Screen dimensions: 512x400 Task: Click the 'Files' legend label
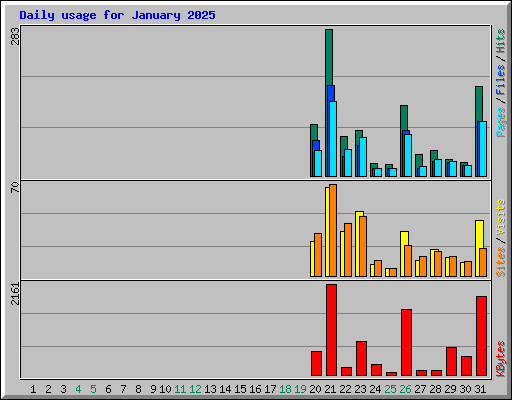click(501, 80)
